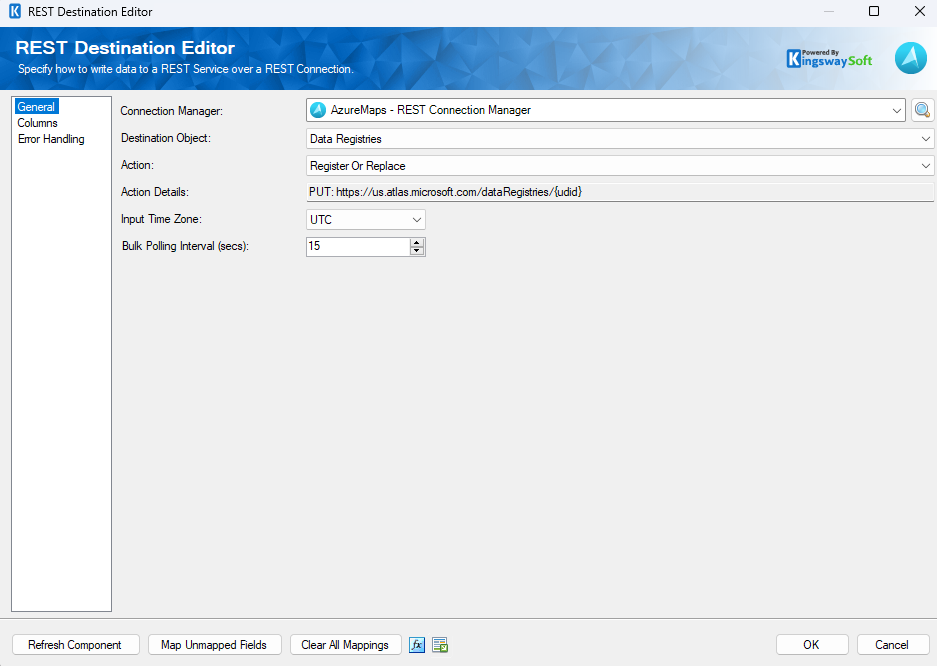Click Map Unmapped Fields button
The height and width of the screenshot is (666, 937).
pos(214,645)
